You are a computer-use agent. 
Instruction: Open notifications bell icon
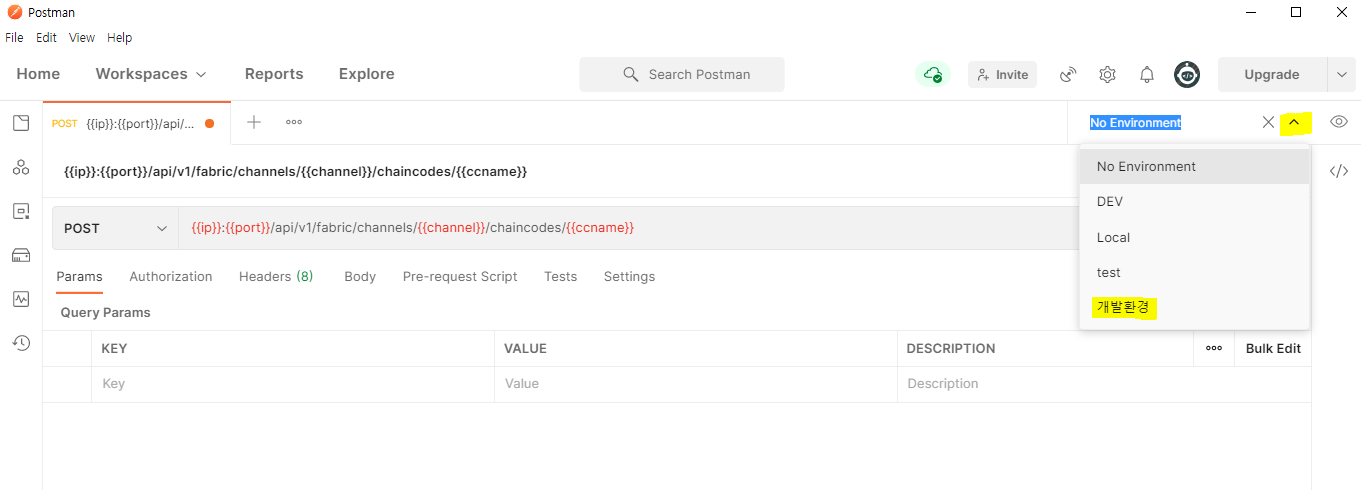(x=1147, y=74)
